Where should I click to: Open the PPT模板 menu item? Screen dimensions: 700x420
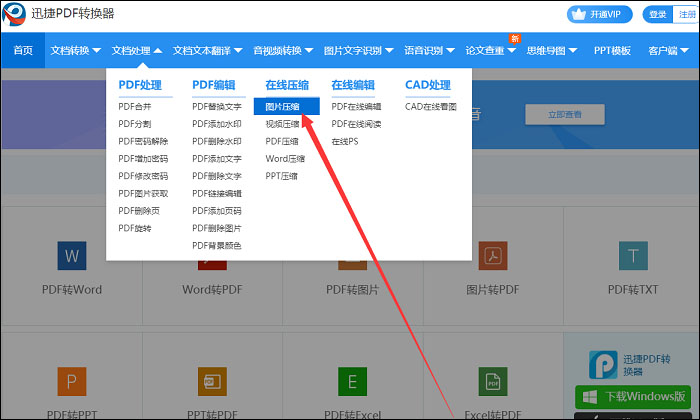[x=612, y=50]
